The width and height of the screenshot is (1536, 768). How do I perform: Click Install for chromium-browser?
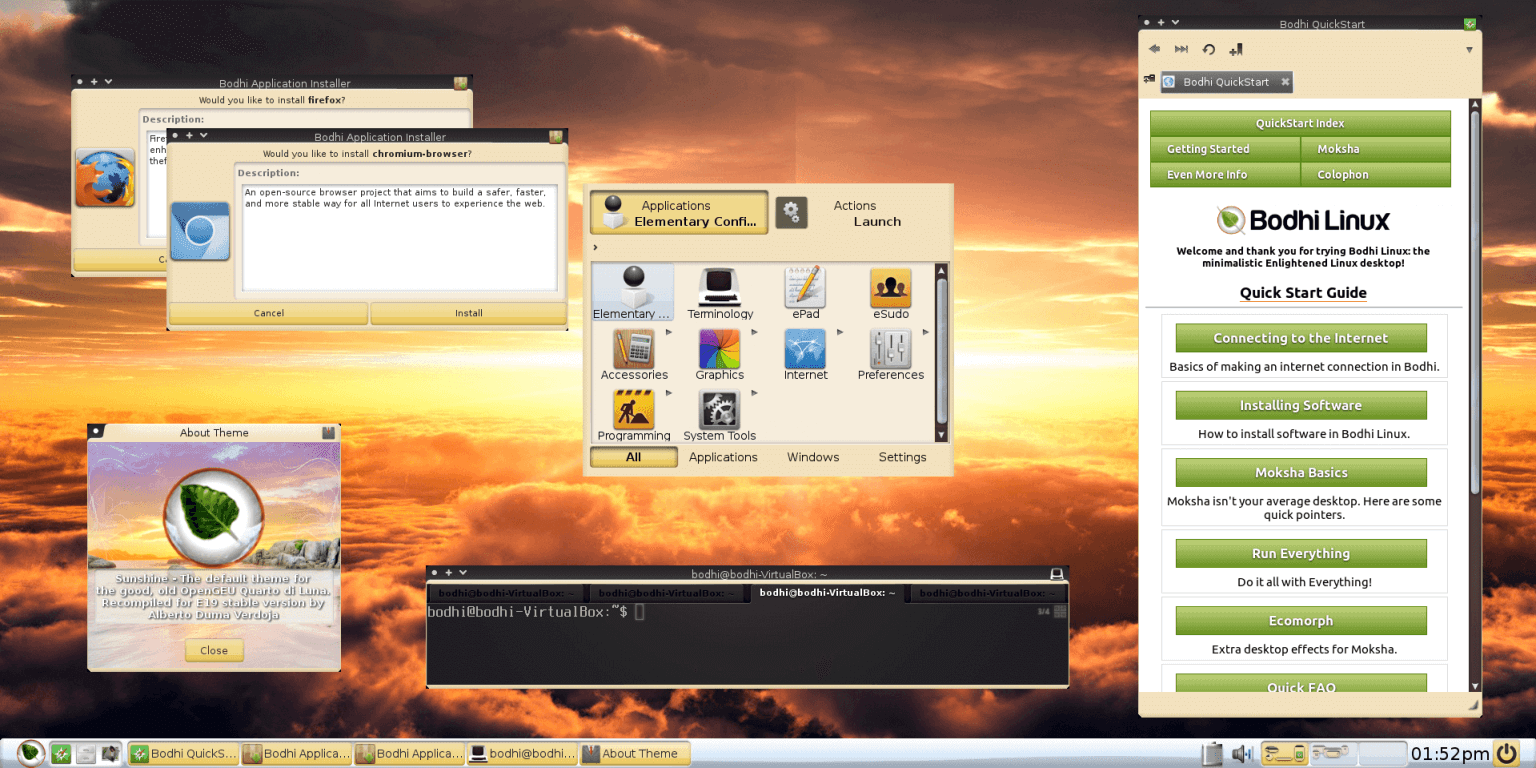coord(468,313)
